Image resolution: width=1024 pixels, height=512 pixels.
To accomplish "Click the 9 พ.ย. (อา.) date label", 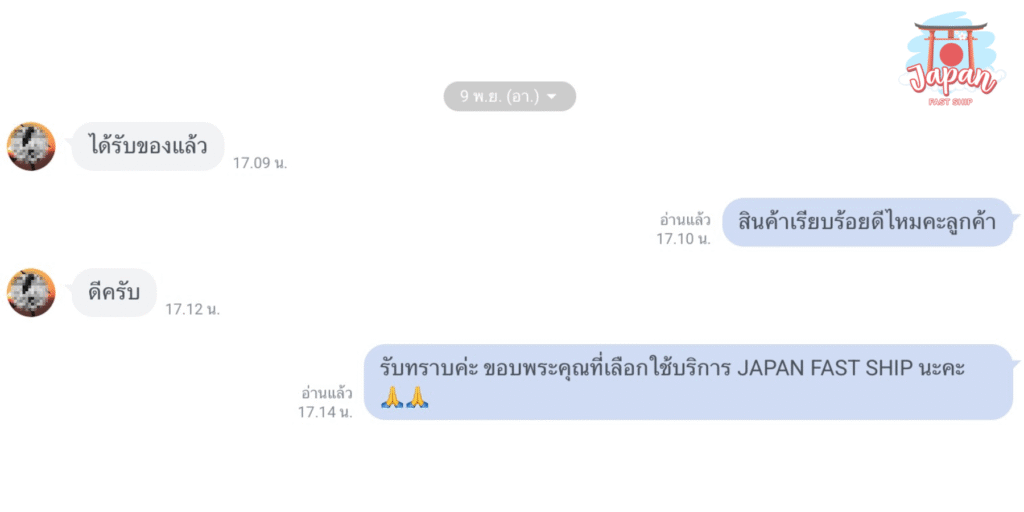I will coord(499,97).
